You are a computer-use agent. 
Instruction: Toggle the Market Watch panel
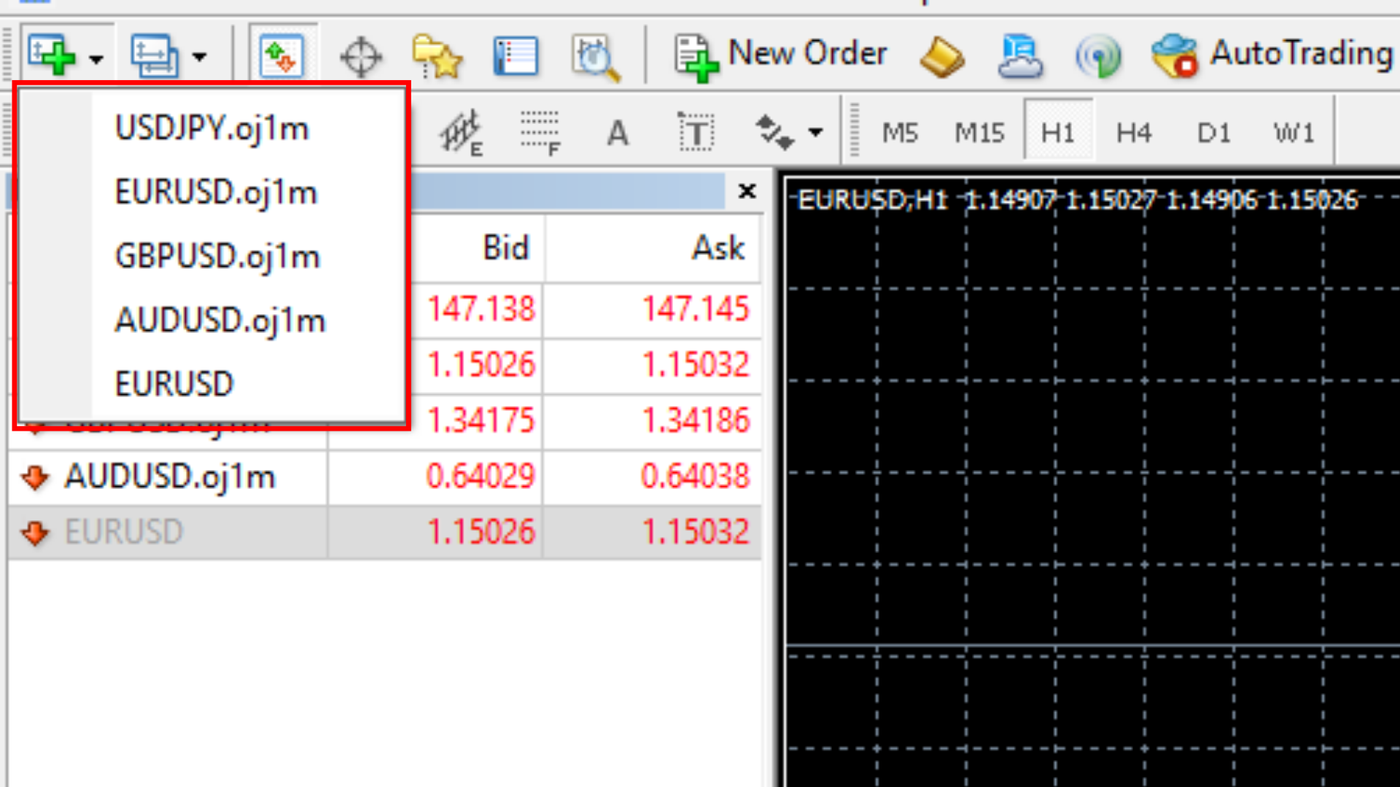point(280,55)
